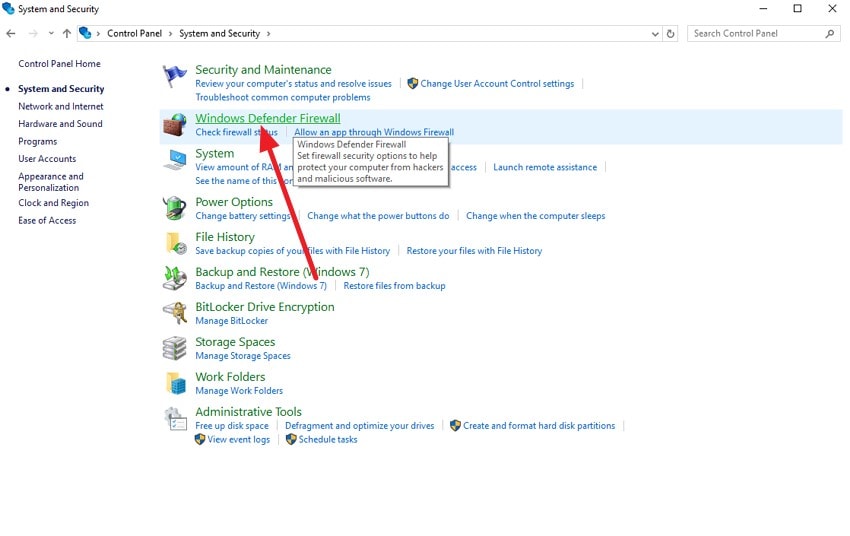Expand the chevron after System and Security breadcrumb
This screenshot has height=536, width=850.
268,34
